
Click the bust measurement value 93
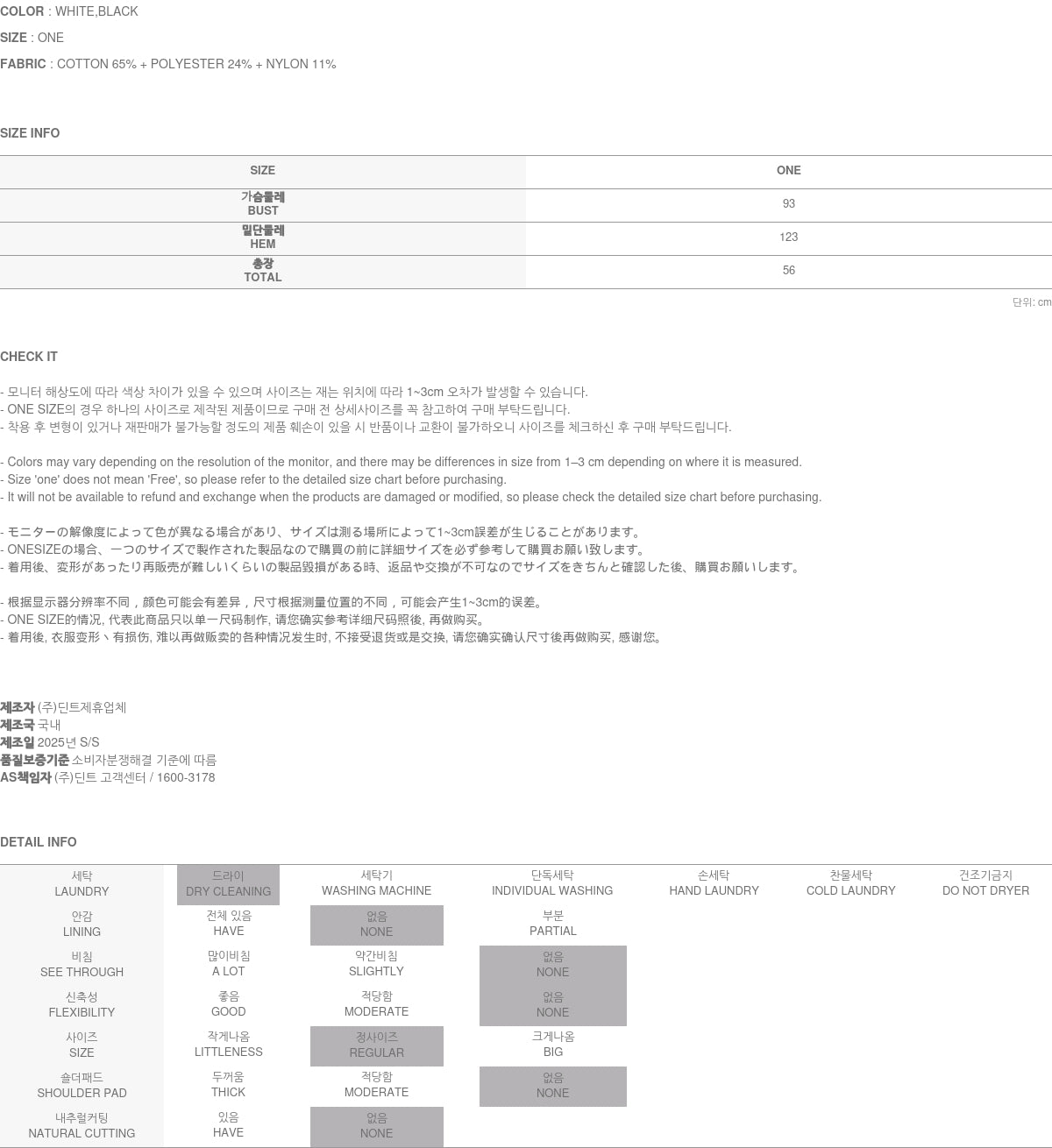click(x=788, y=204)
